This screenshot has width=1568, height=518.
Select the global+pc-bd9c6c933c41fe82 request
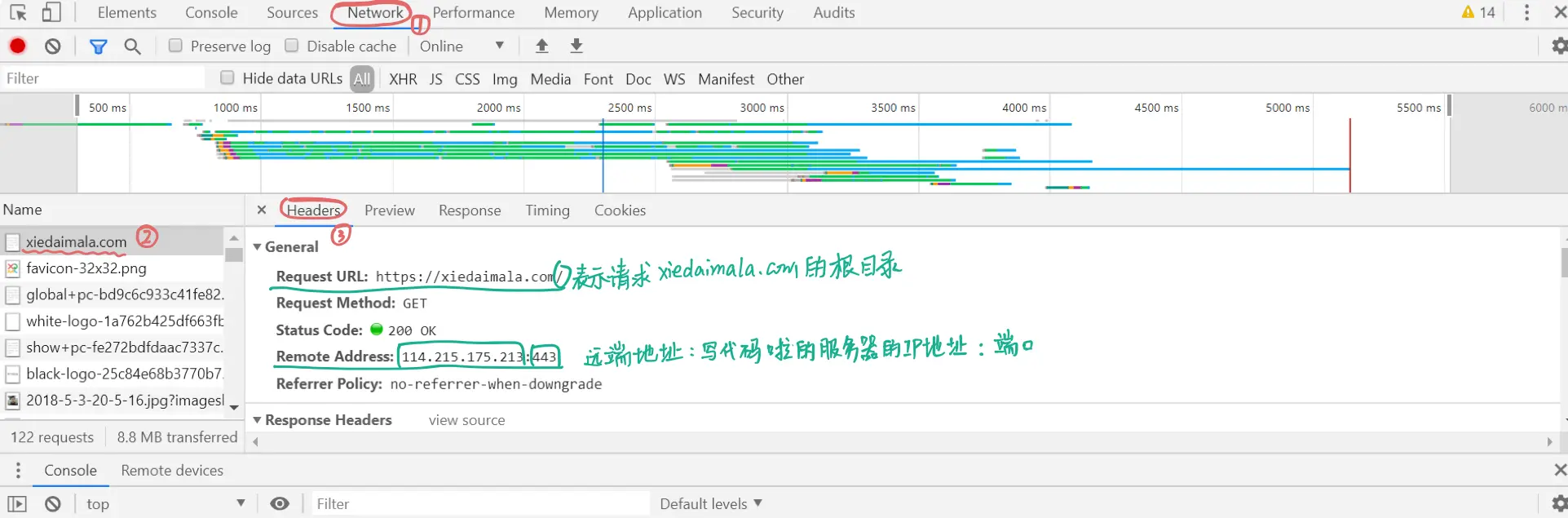point(112,294)
